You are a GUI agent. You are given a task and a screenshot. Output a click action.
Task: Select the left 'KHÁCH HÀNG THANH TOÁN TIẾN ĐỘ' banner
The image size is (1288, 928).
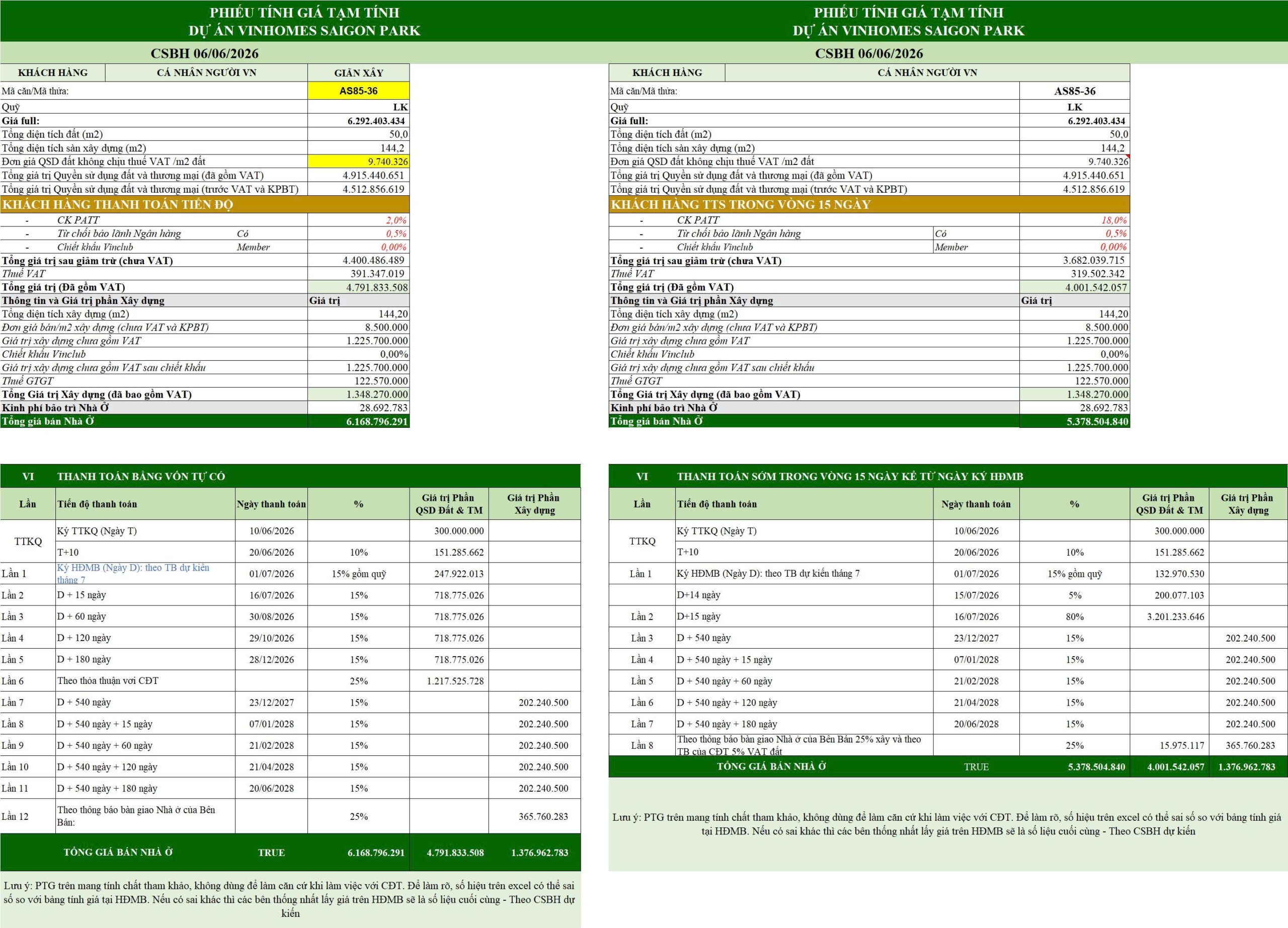pos(204,204)
